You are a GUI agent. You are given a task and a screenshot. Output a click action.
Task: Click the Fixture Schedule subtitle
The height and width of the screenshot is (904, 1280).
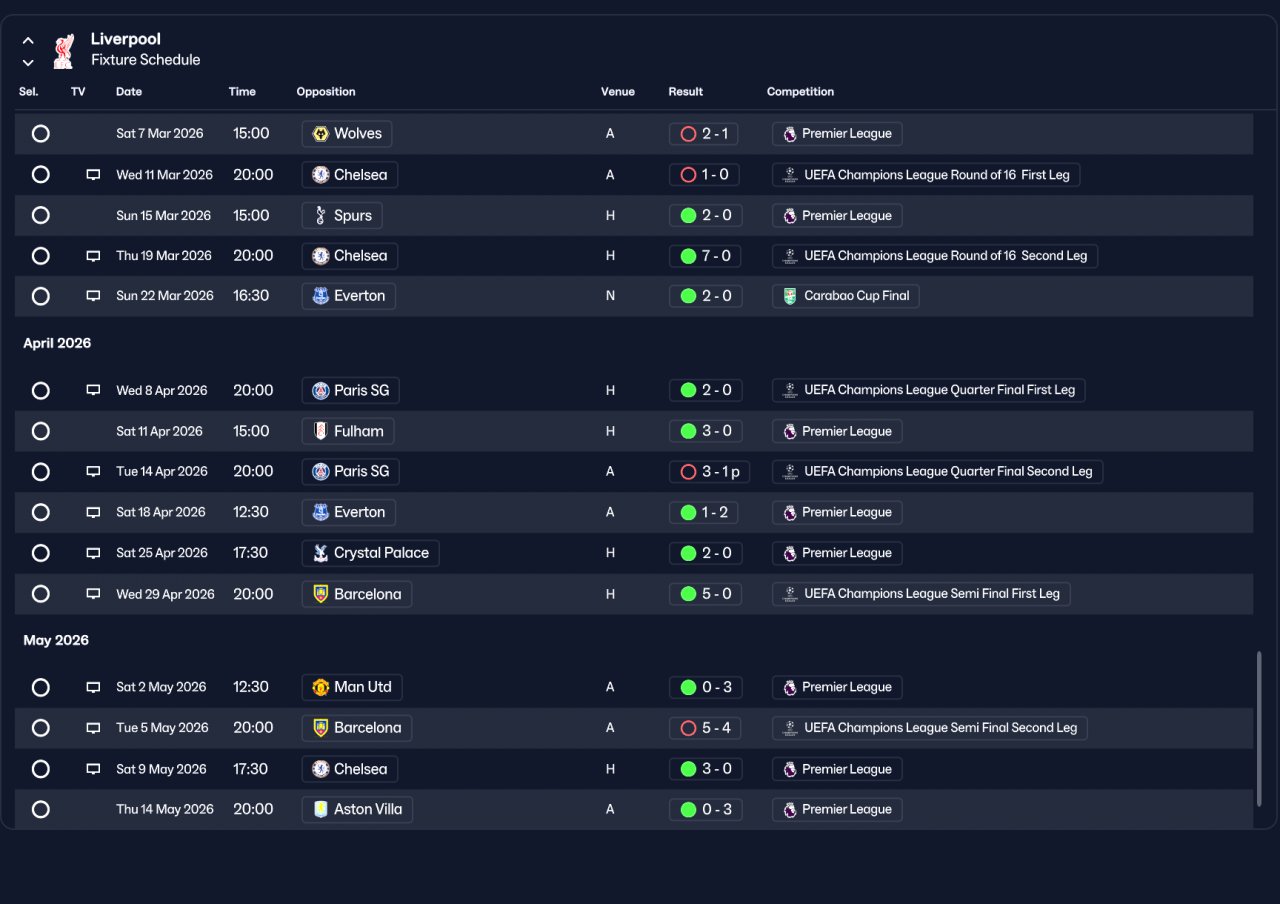tap(146, 60)
